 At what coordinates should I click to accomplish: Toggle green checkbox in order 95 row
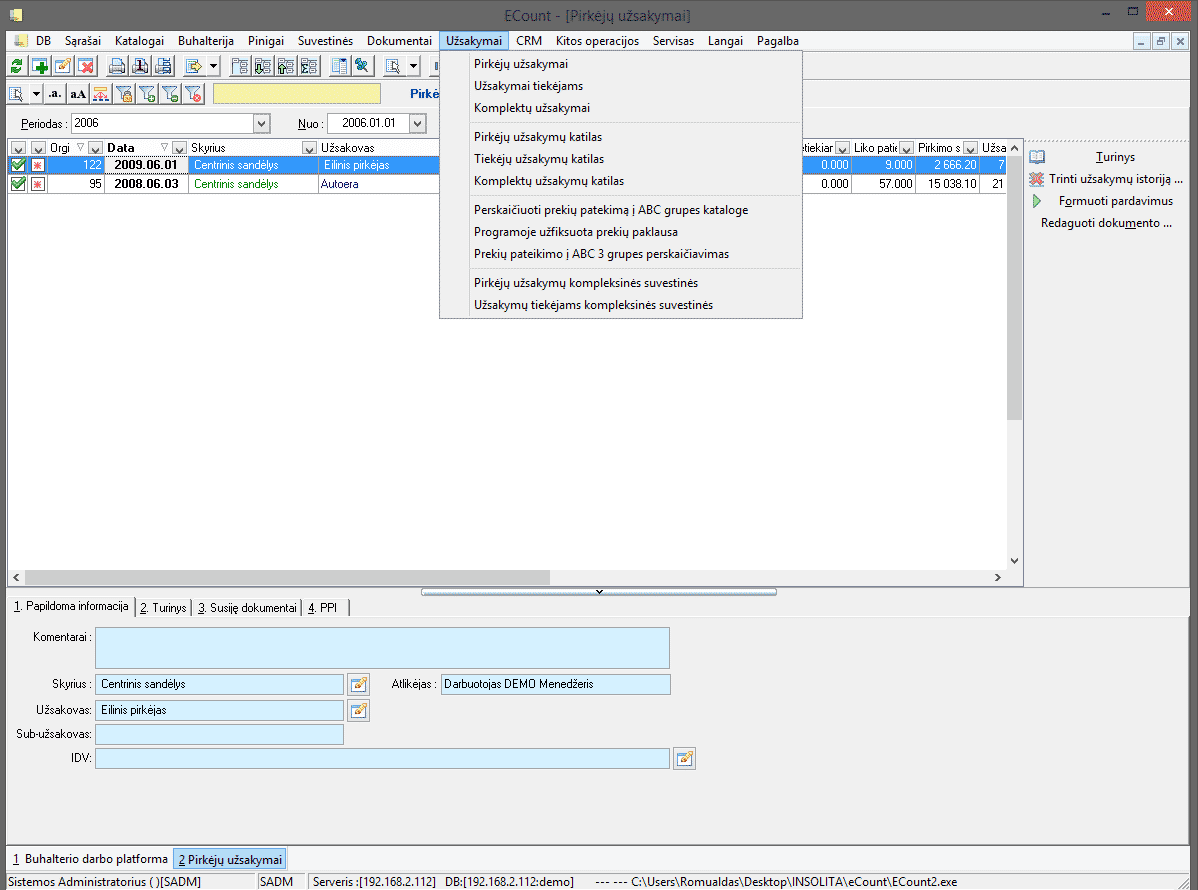18,184
